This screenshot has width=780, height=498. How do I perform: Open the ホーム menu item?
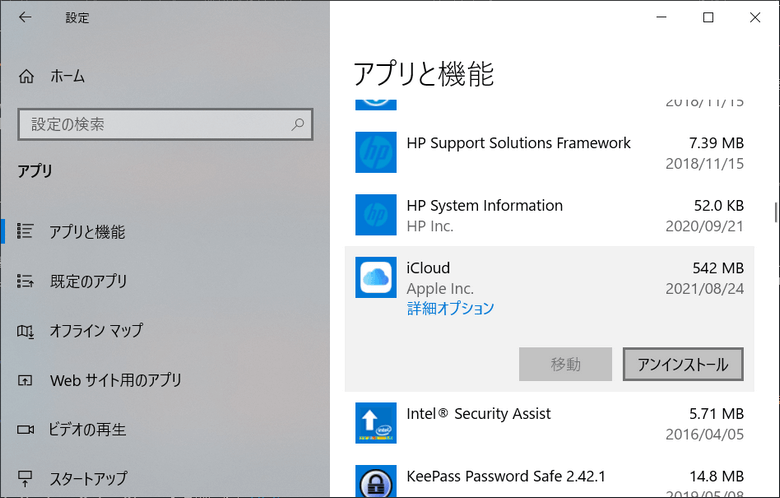(x=67, y=76)
